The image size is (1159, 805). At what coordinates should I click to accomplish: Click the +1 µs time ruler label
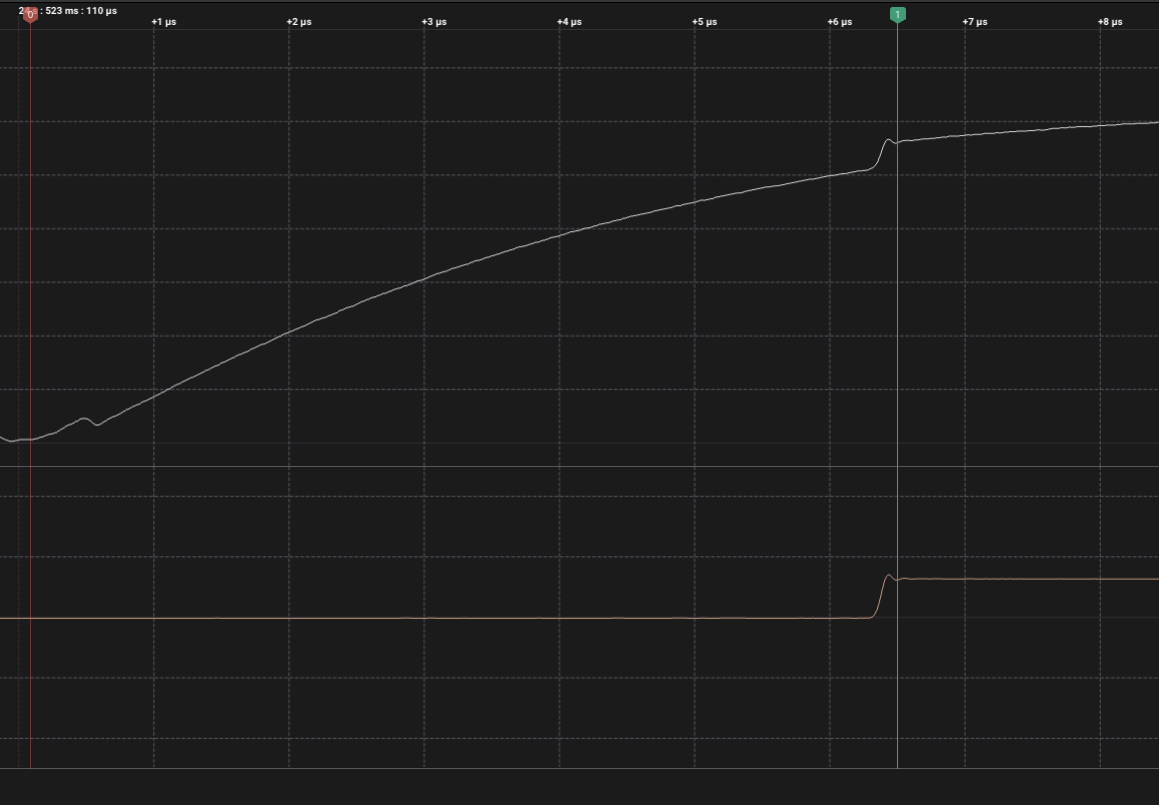(x=164, y=22)
